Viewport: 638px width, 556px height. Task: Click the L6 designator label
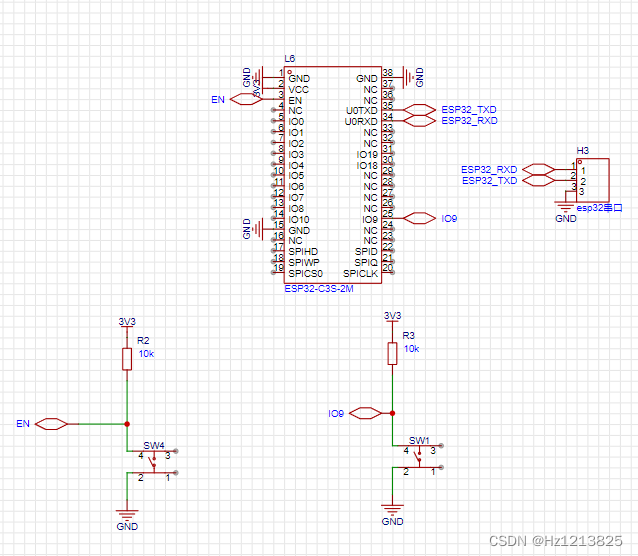289,59
